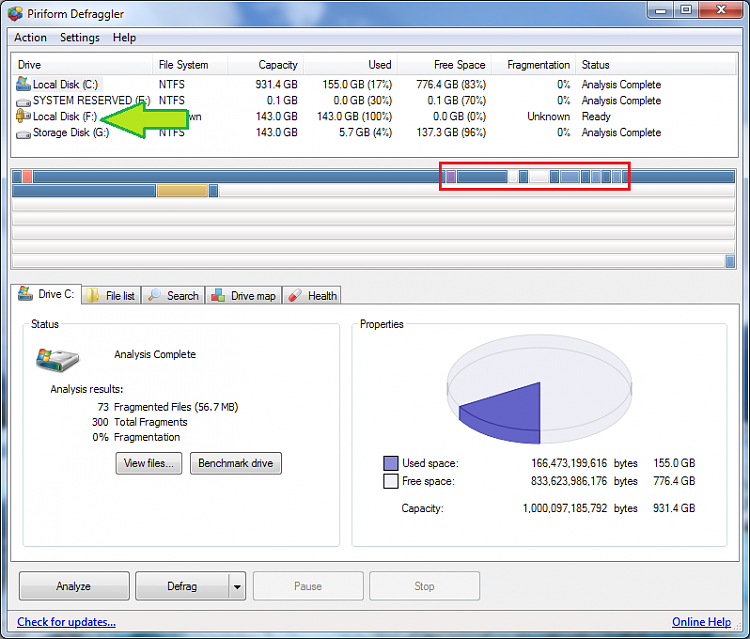Sort by the Capacity column header

click(265, 65)
